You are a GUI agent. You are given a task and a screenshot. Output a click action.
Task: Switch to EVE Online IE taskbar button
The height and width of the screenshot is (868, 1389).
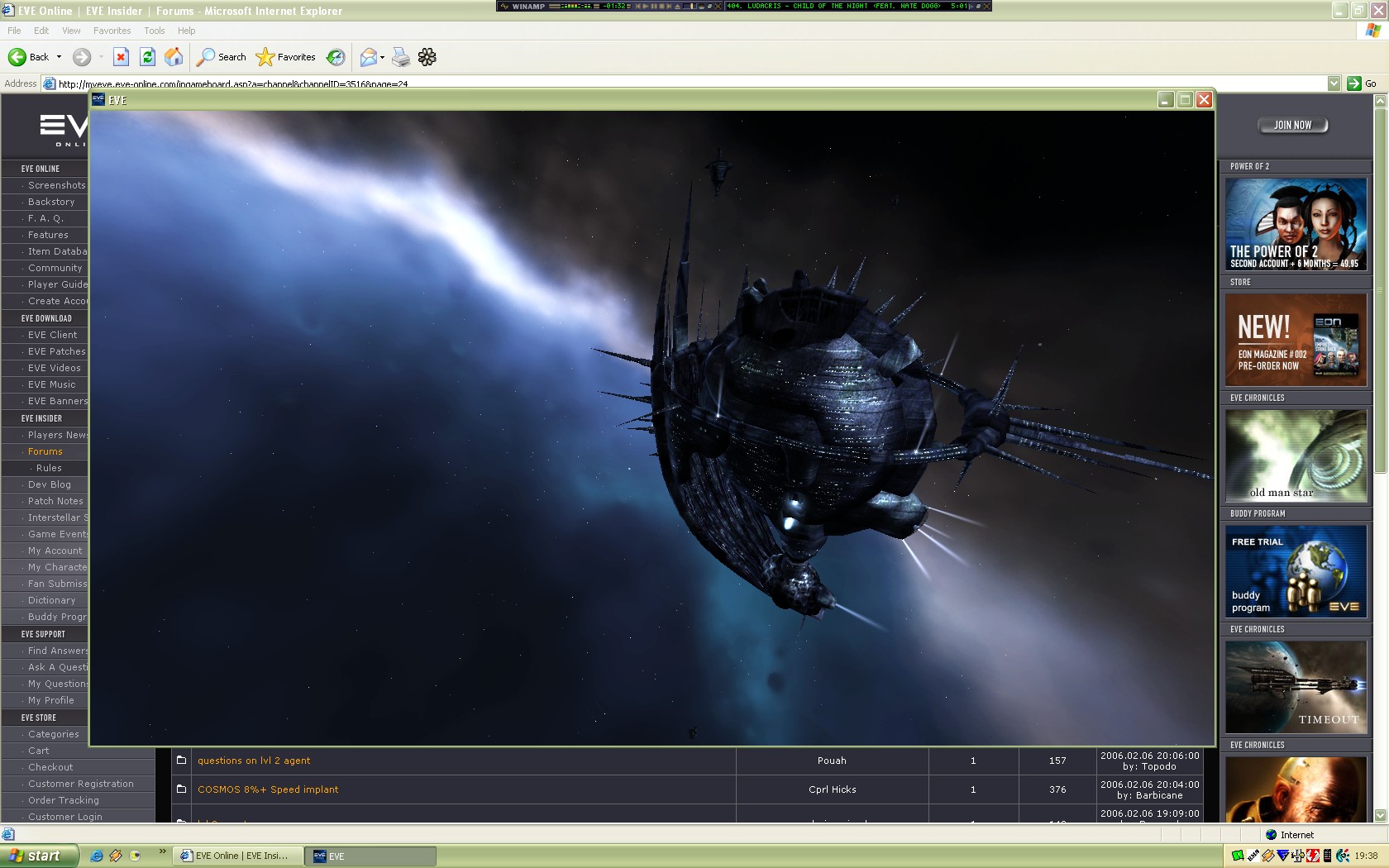237,856
